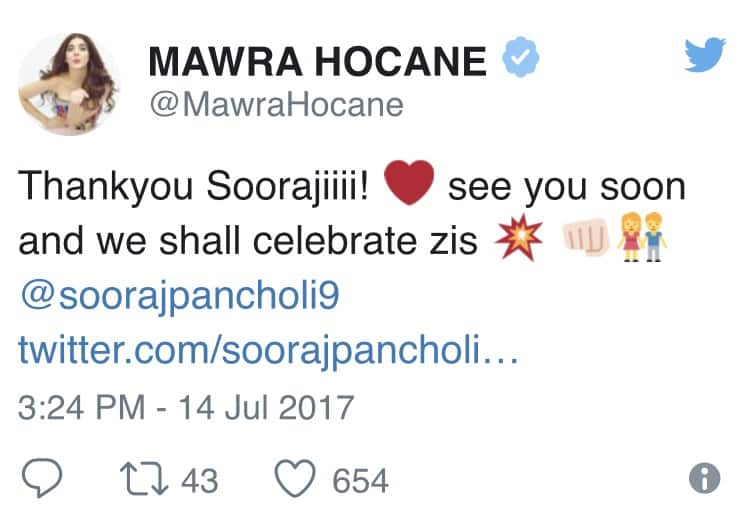This screenshot has height=525, width=750.
Task: Open the tweet info icon
Action: [704, 478]
